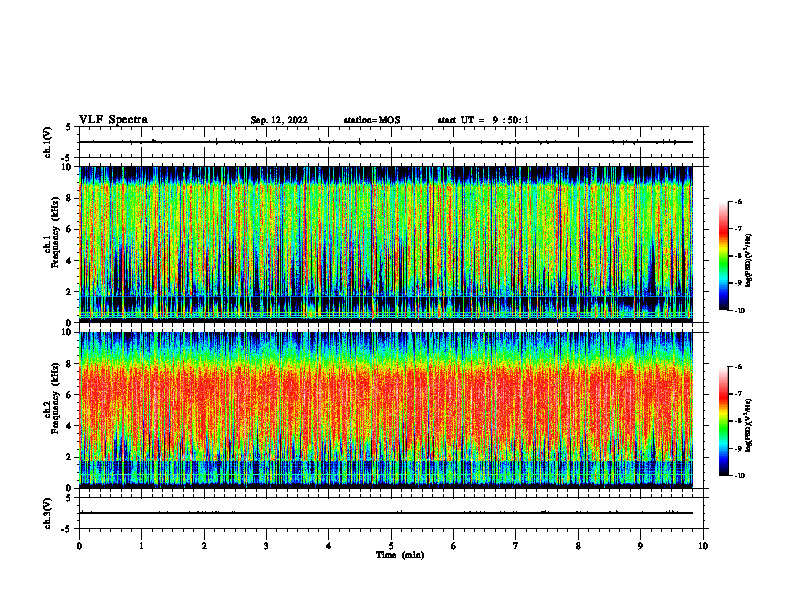This screenshot has width=792, height=612.
Task: Click the "10" kHz tick of ch.2 spectrogram
Action: (x=67, y=332)
